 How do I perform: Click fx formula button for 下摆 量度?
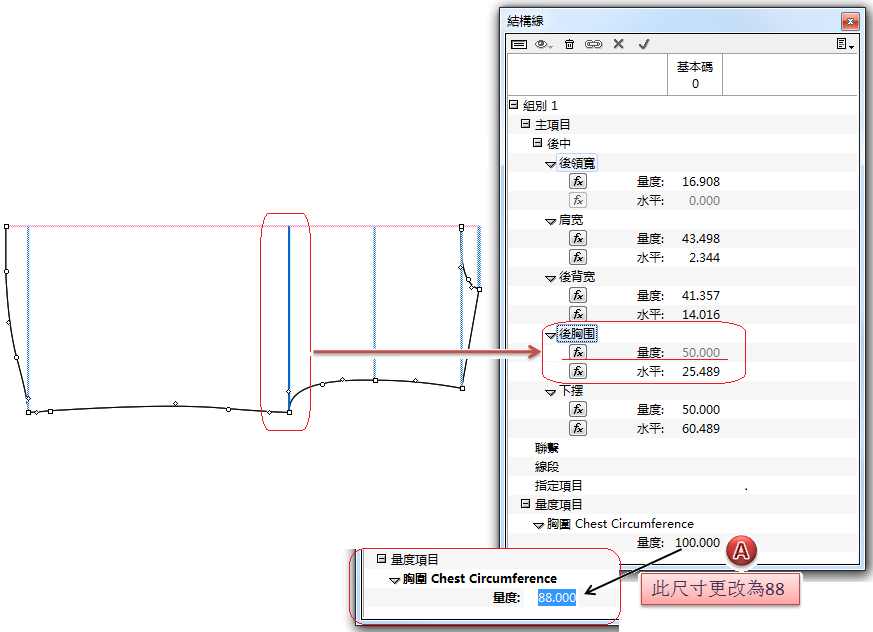[578, 409]
